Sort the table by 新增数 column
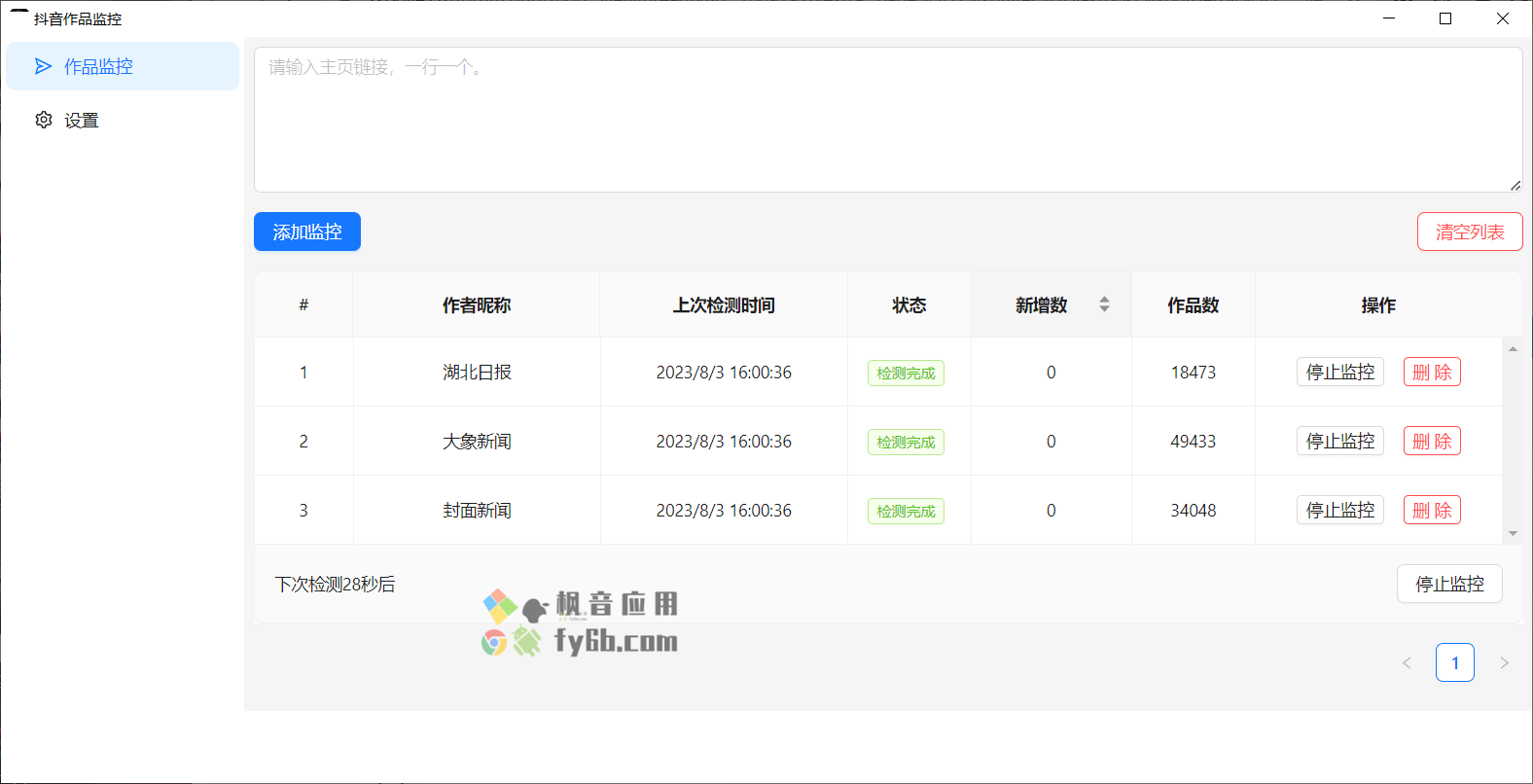 pyautogui.click(x=1051, y=304)
